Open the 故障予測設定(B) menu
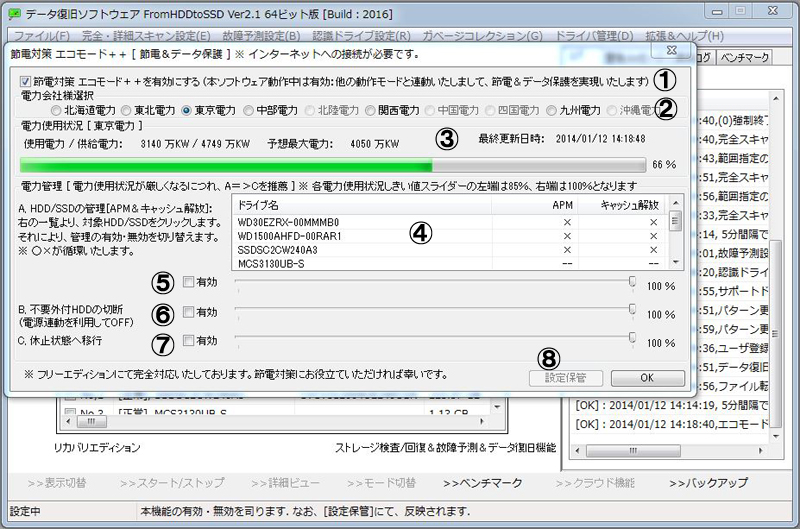Viewport: 800px width, 529px height. 261,36
